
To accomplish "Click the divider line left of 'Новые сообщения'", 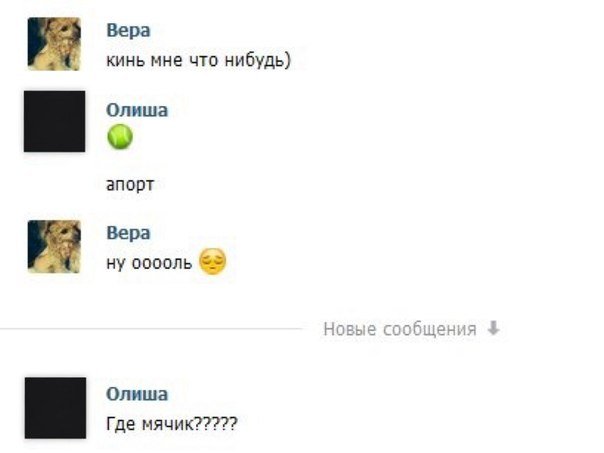I will click(150, 328).
